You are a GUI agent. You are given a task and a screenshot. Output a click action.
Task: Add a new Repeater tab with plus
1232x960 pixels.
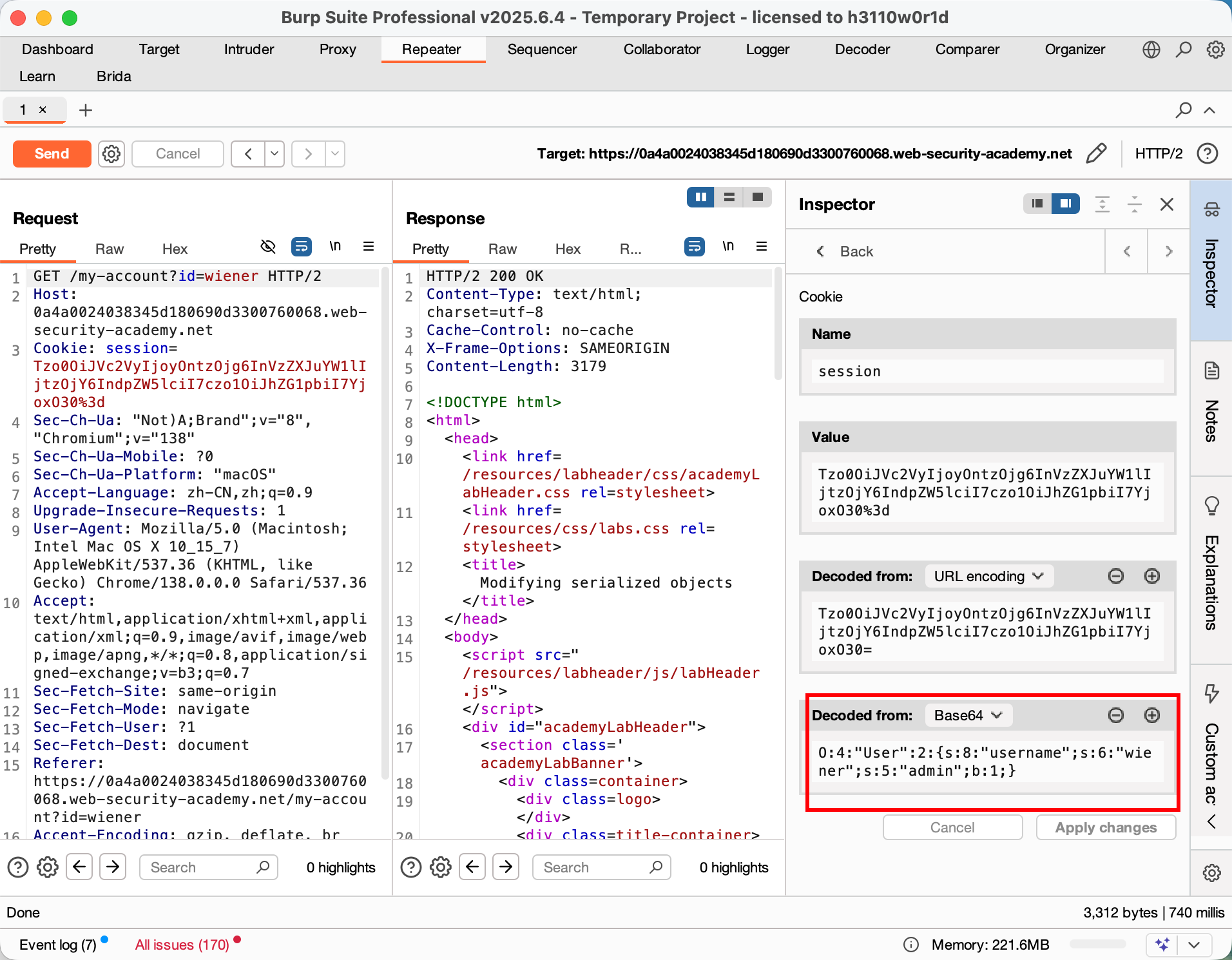[x=86, y=110]
